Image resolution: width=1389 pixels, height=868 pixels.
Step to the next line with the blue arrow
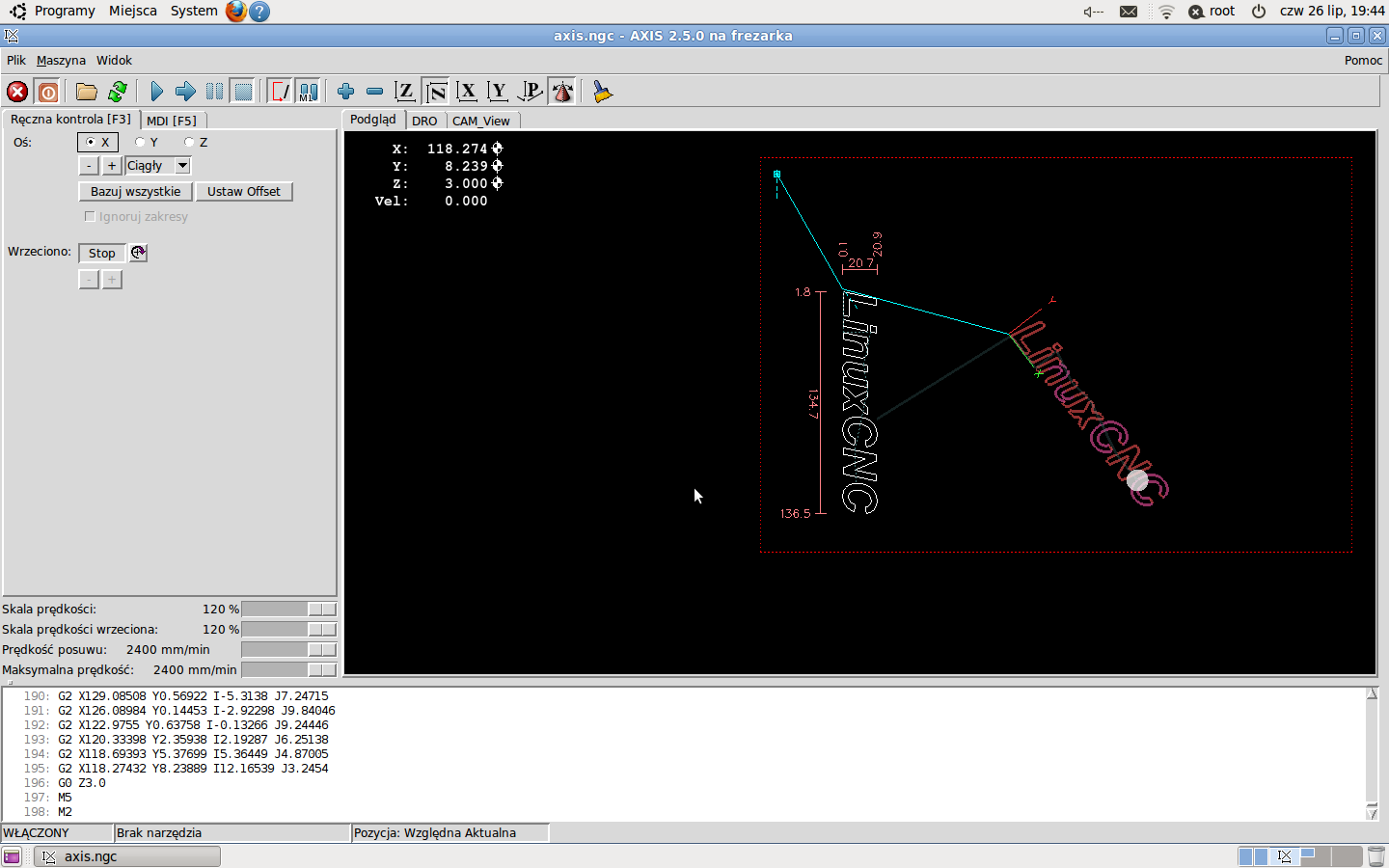(185, 92)
